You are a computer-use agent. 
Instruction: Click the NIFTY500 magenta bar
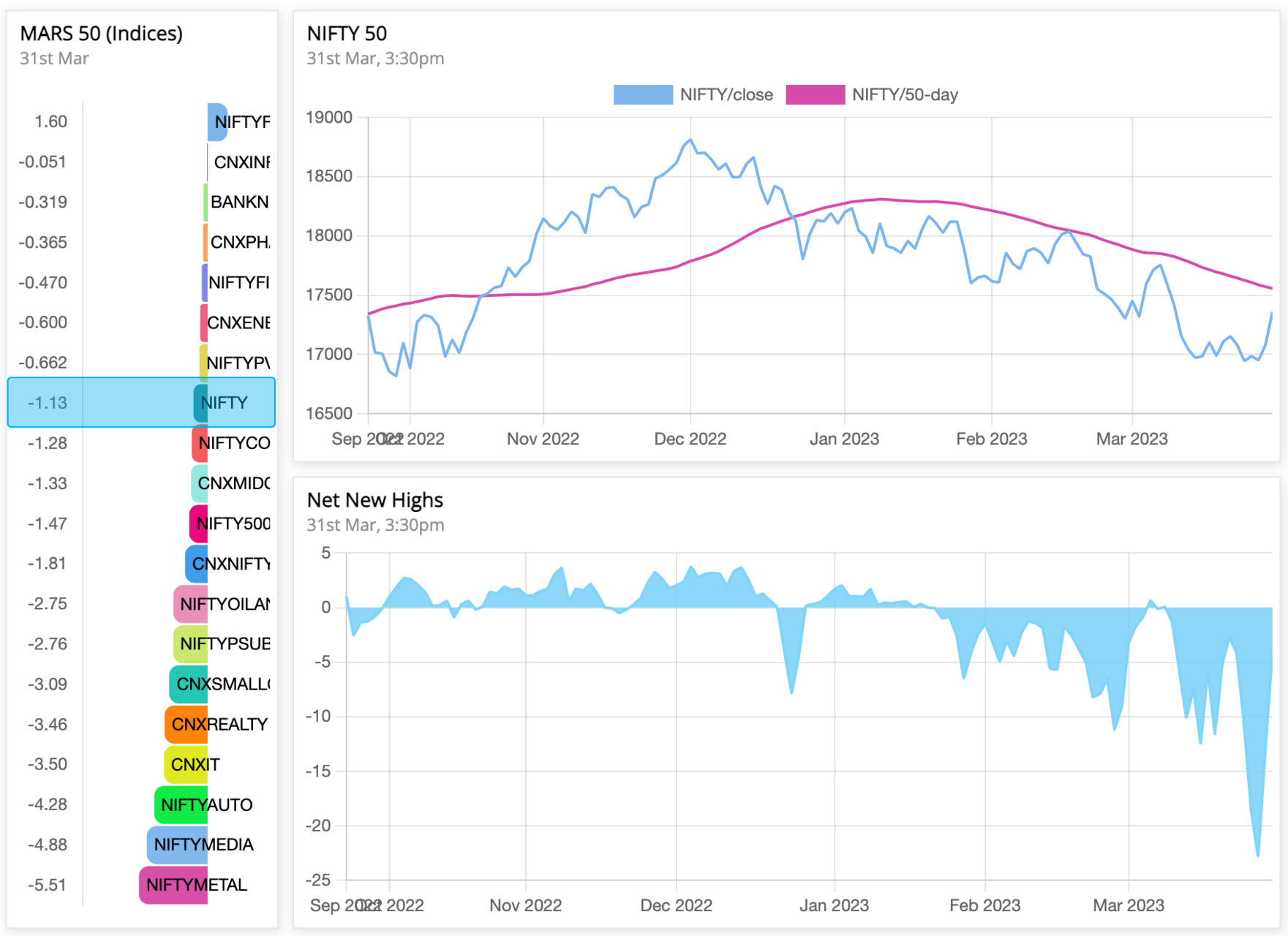(198, 523)
